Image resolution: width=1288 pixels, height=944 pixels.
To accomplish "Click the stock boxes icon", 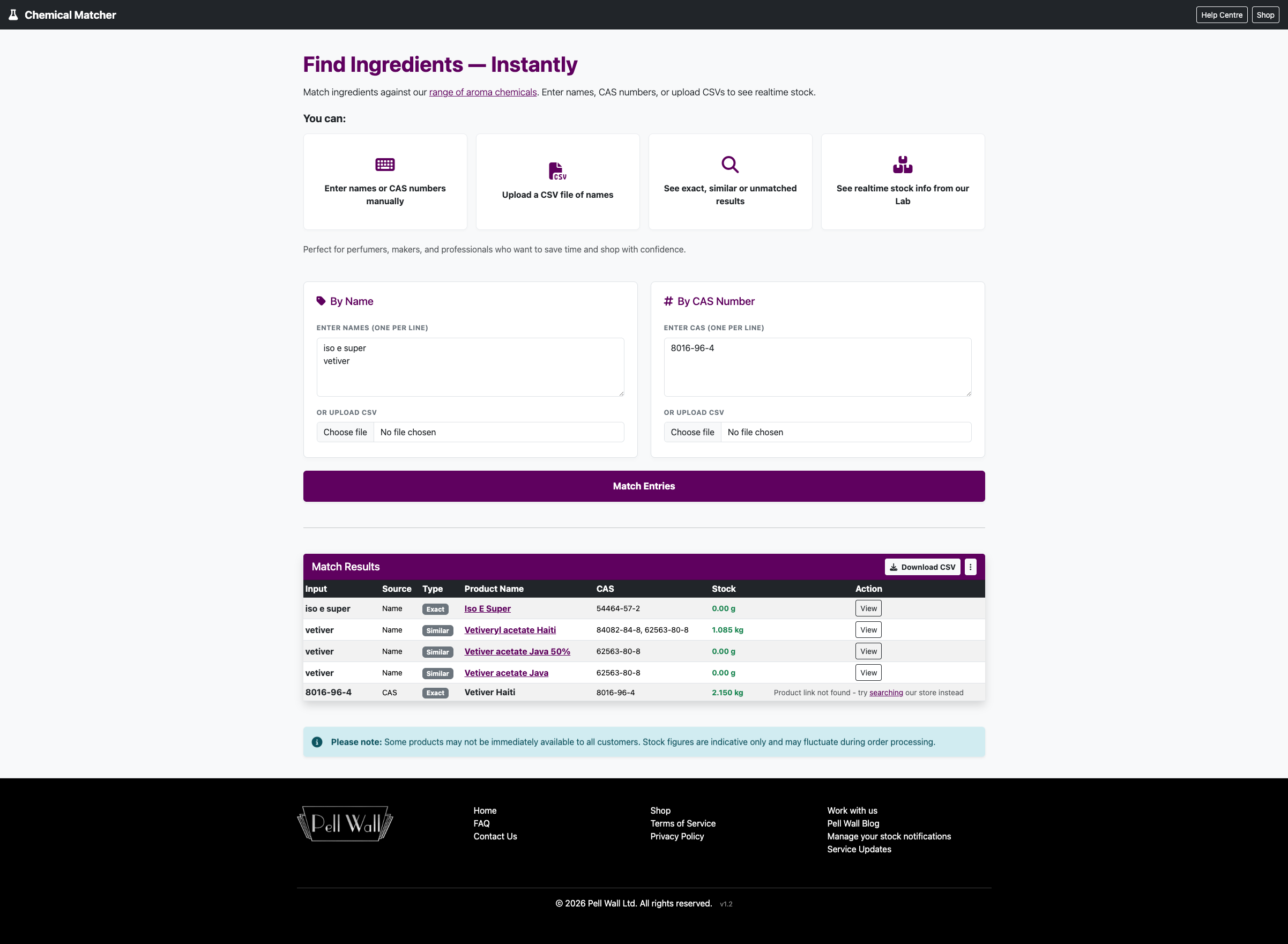I will coord(902,165).
